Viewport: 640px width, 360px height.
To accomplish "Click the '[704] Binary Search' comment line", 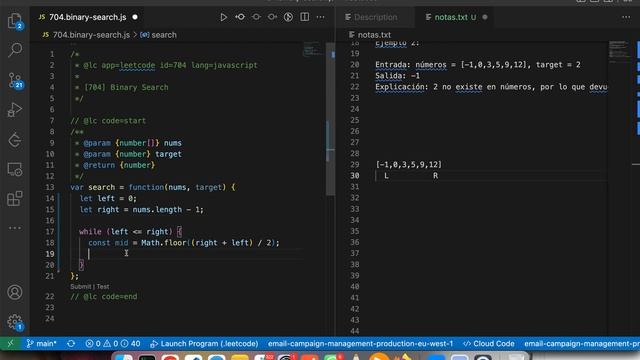I will (x=122, y=87).
